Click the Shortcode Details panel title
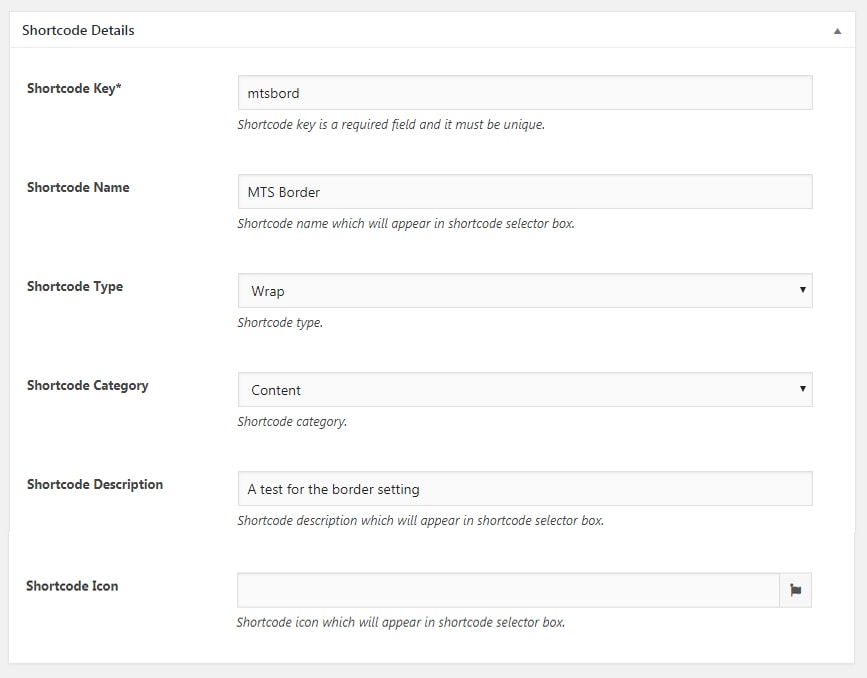The image size is (867, 678). pyautogui.click(x=78, y=30)
